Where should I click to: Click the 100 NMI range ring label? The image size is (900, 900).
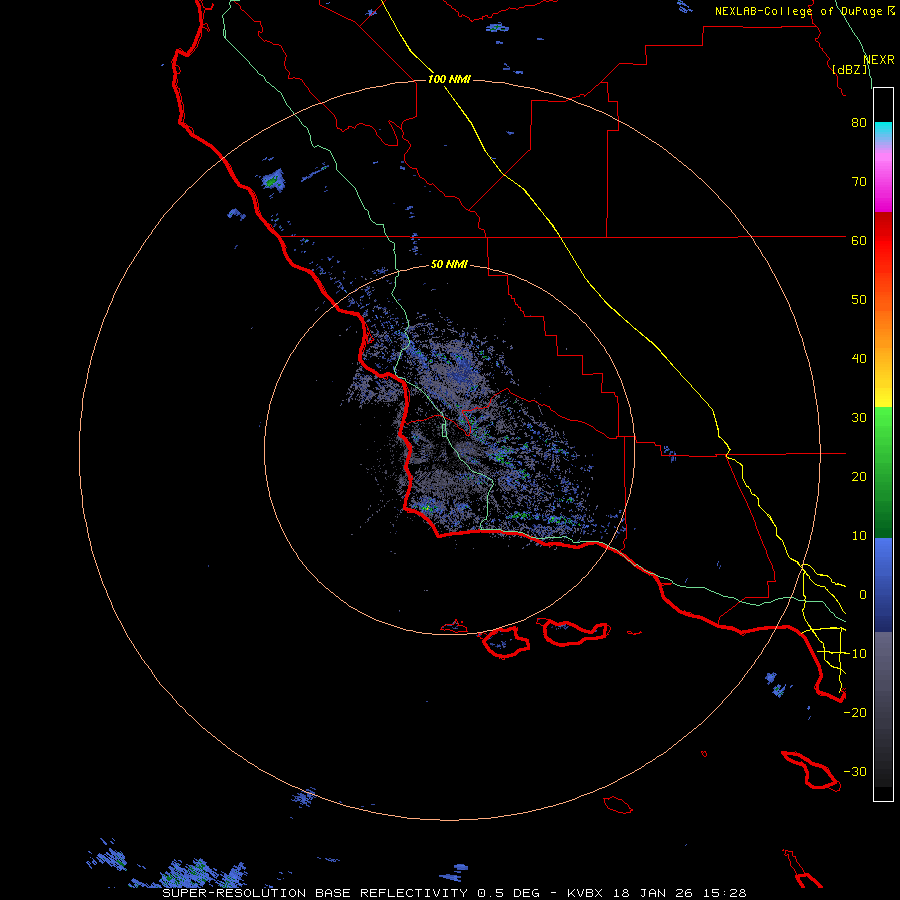[x=449, y=79]
